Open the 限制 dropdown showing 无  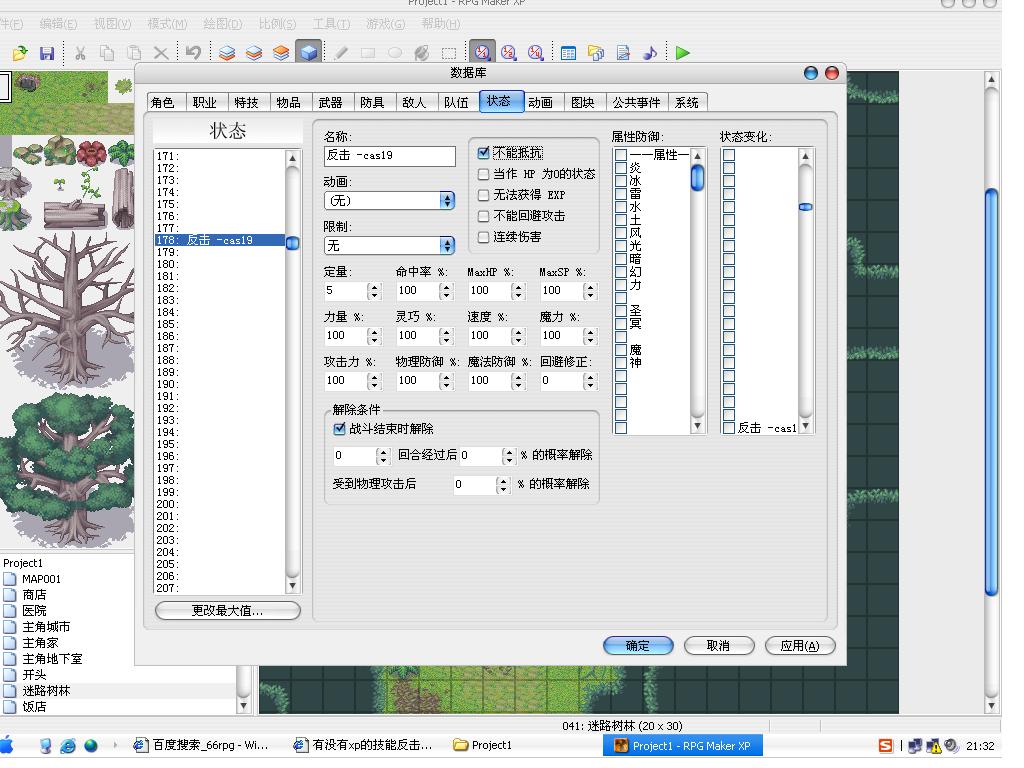click(389, 246)
